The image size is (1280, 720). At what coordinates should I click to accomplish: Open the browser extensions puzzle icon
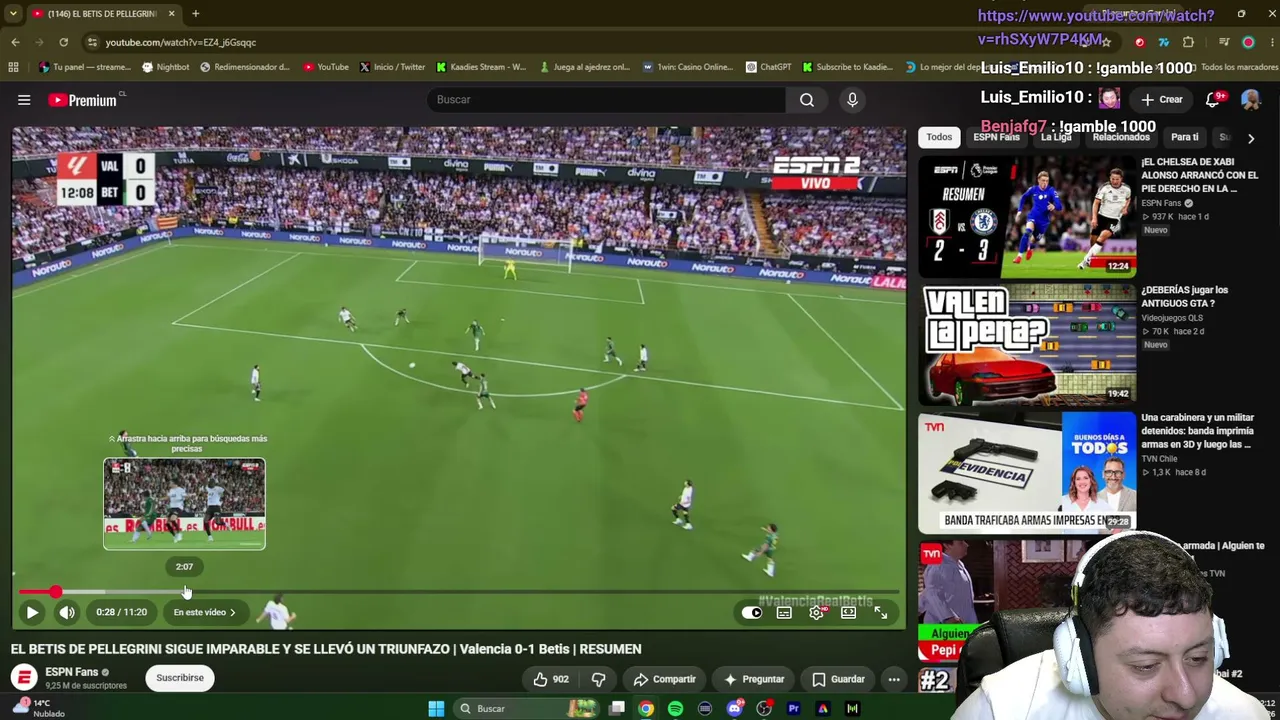pyautogui.click(x=1188, y=42)
